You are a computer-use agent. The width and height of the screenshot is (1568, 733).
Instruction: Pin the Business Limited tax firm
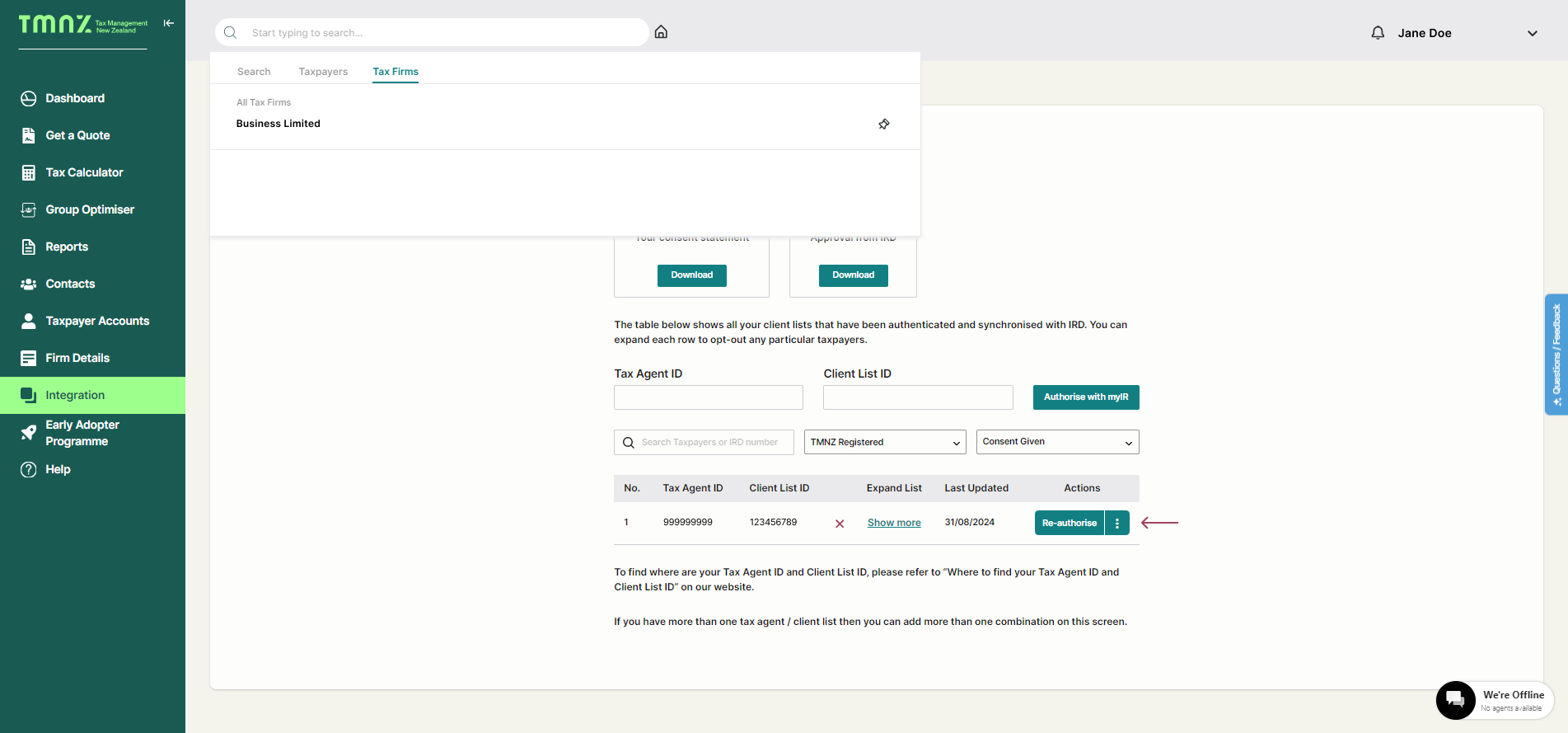(x=884, y=124)
